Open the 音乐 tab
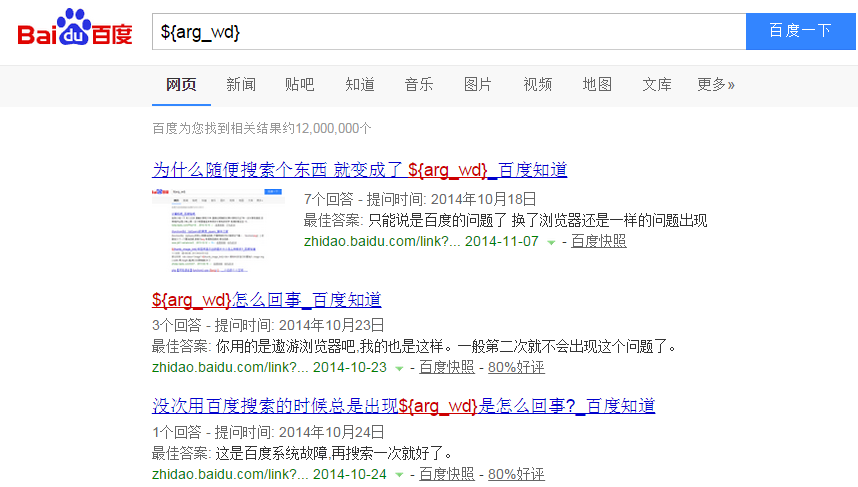 419,85
